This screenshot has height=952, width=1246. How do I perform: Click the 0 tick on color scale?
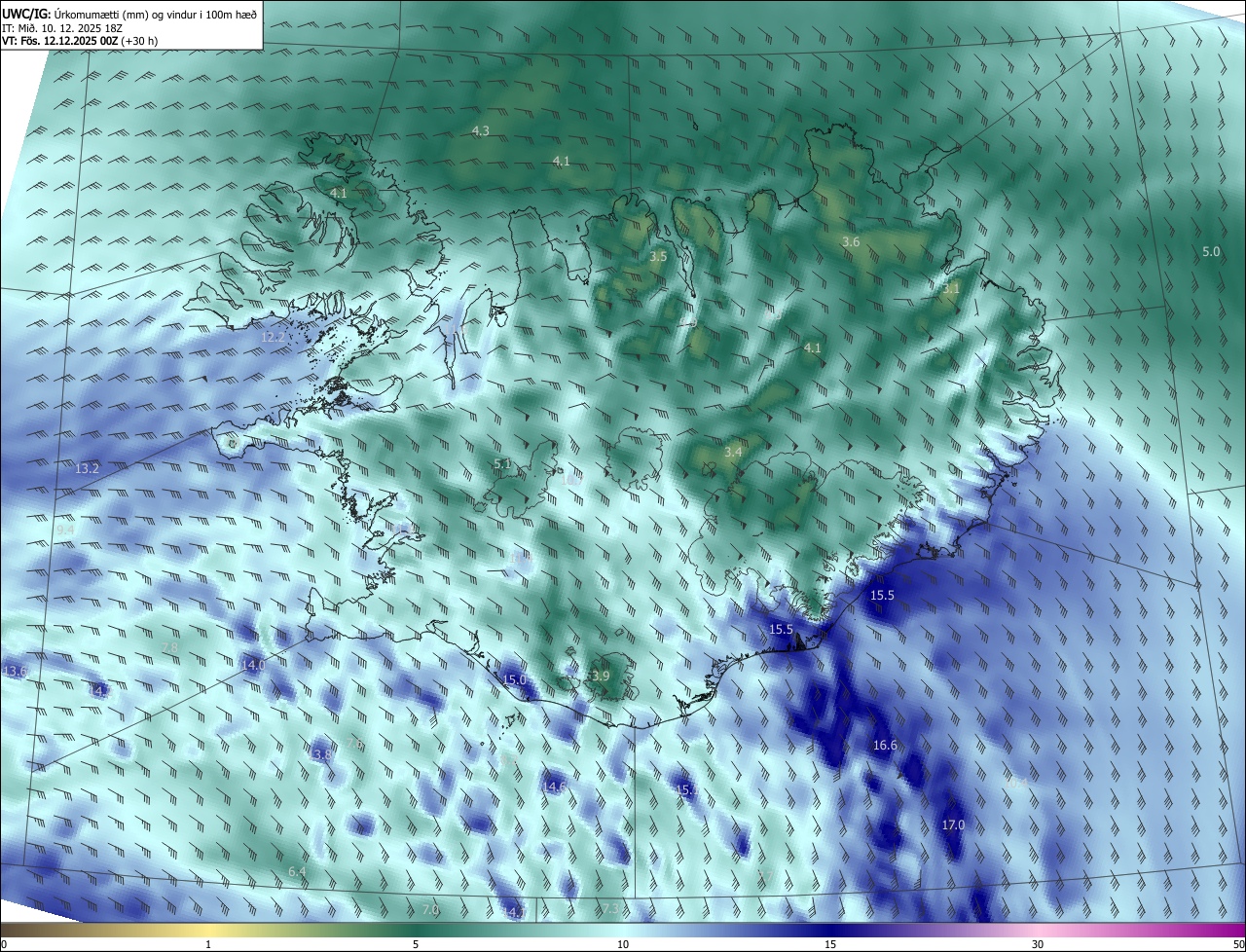4,944
